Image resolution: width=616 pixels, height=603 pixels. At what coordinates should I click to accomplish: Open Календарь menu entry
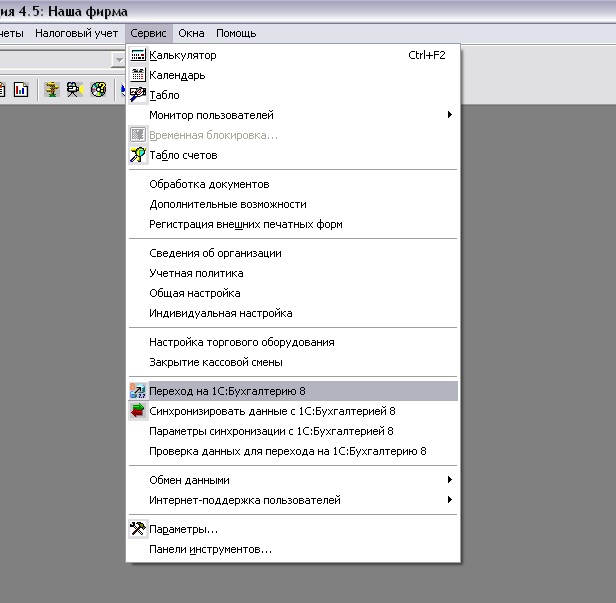click(x=293, y=75)
